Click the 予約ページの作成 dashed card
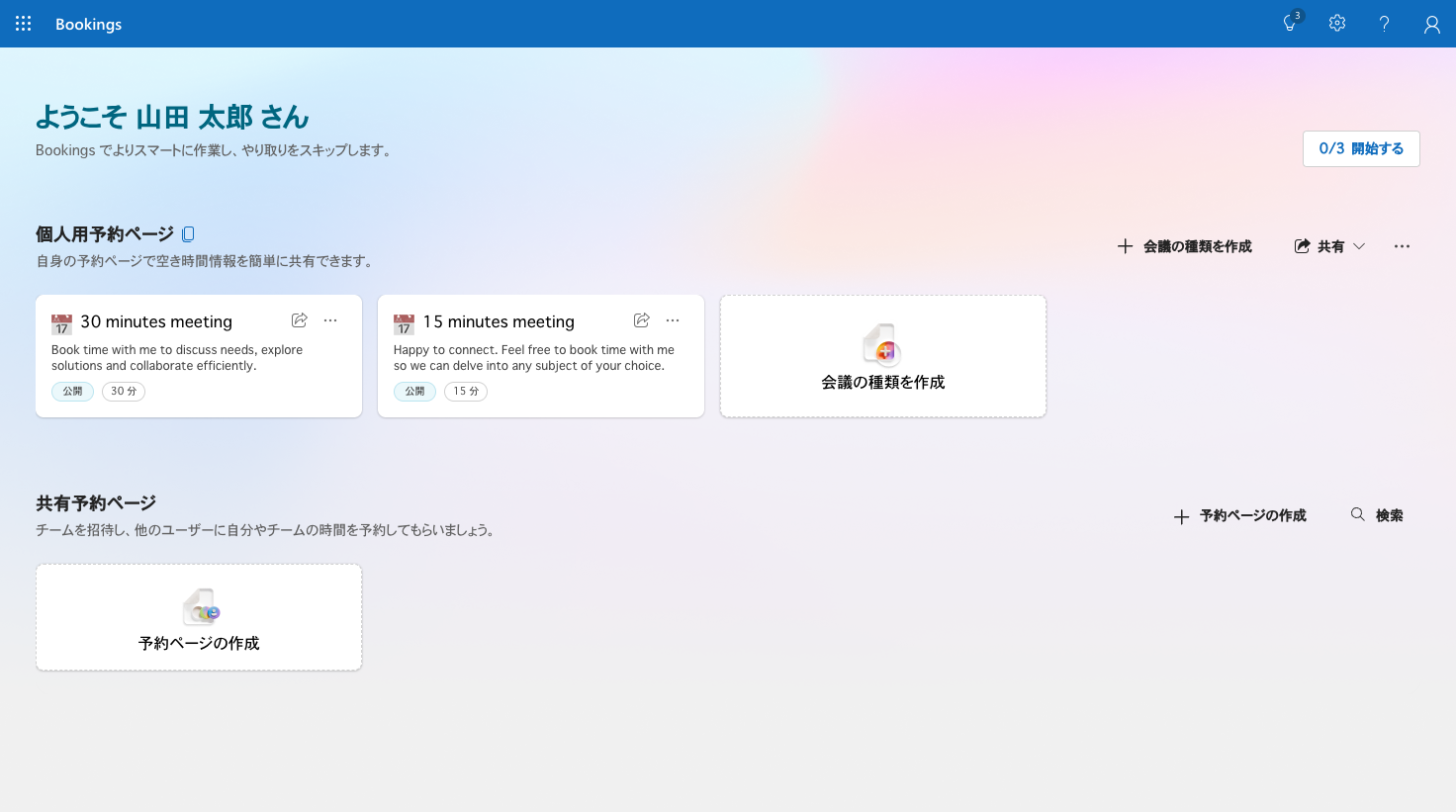This screenshot has height=812, width=1456. pos(199,617)
